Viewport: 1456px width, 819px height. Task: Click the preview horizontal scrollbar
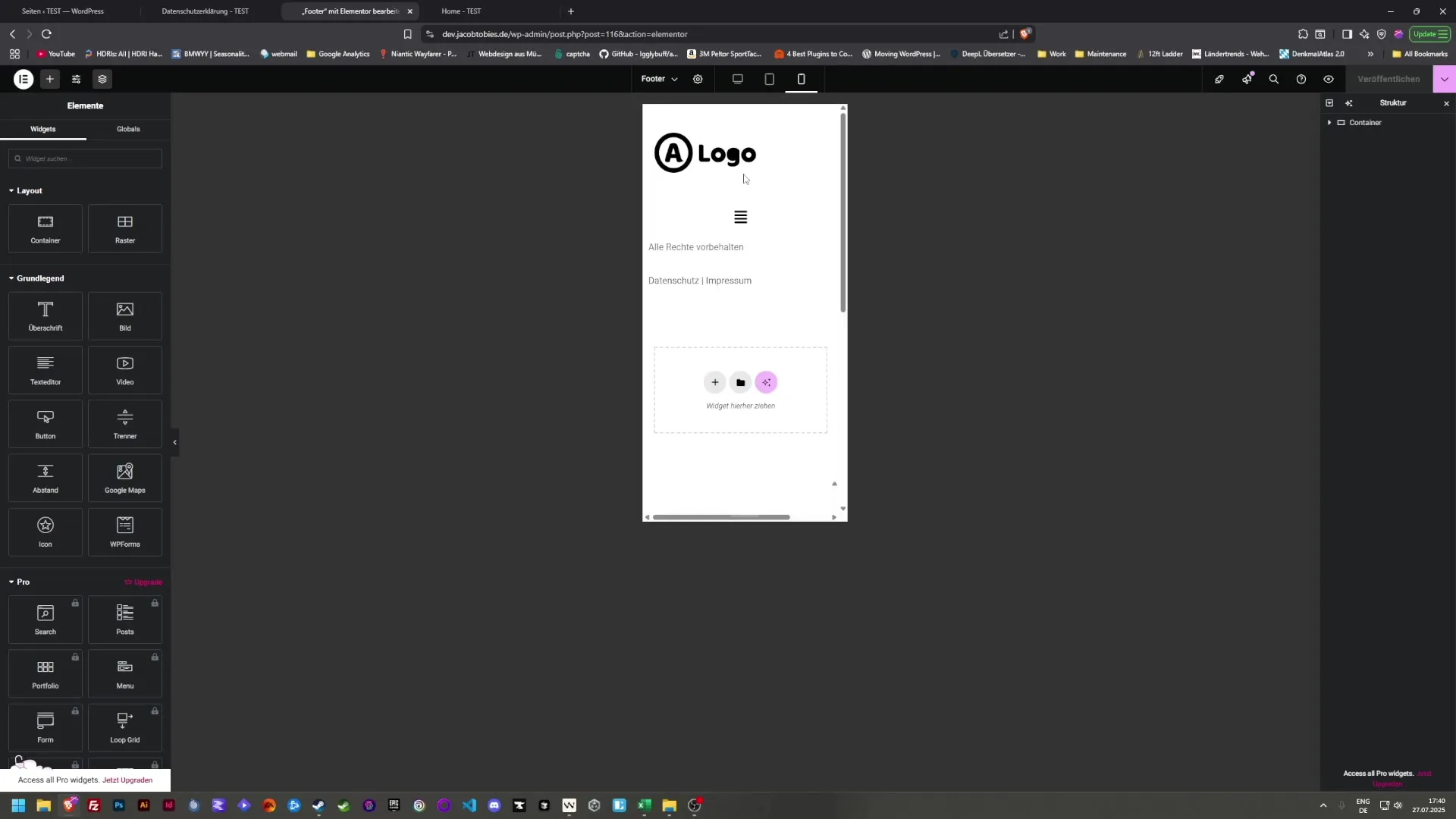coord(720,517)
